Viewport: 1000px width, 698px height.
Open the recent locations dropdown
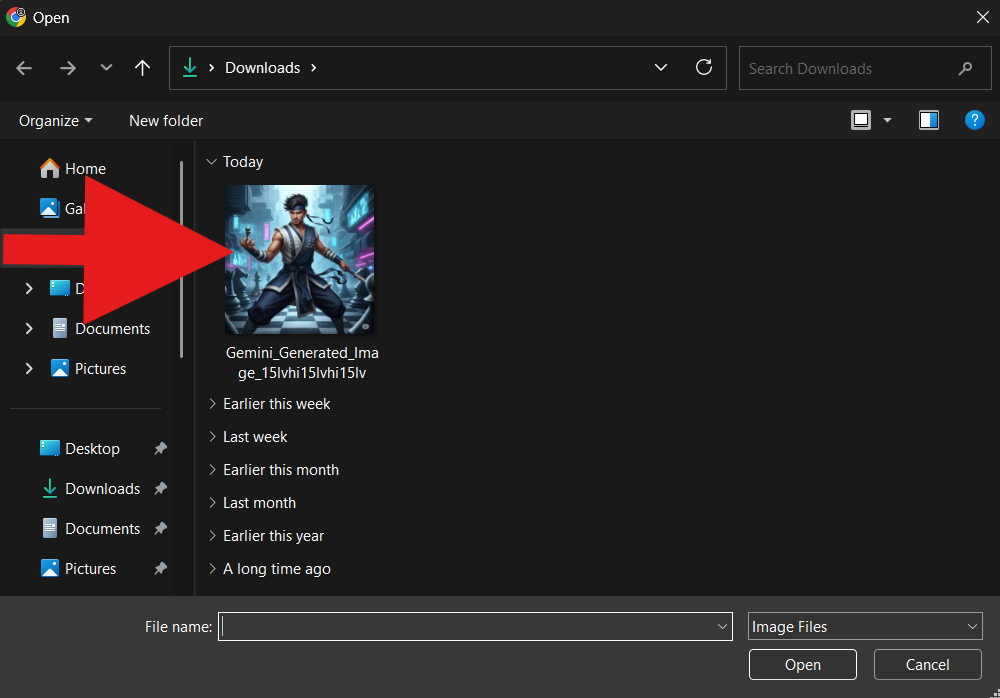coord(106,68)
